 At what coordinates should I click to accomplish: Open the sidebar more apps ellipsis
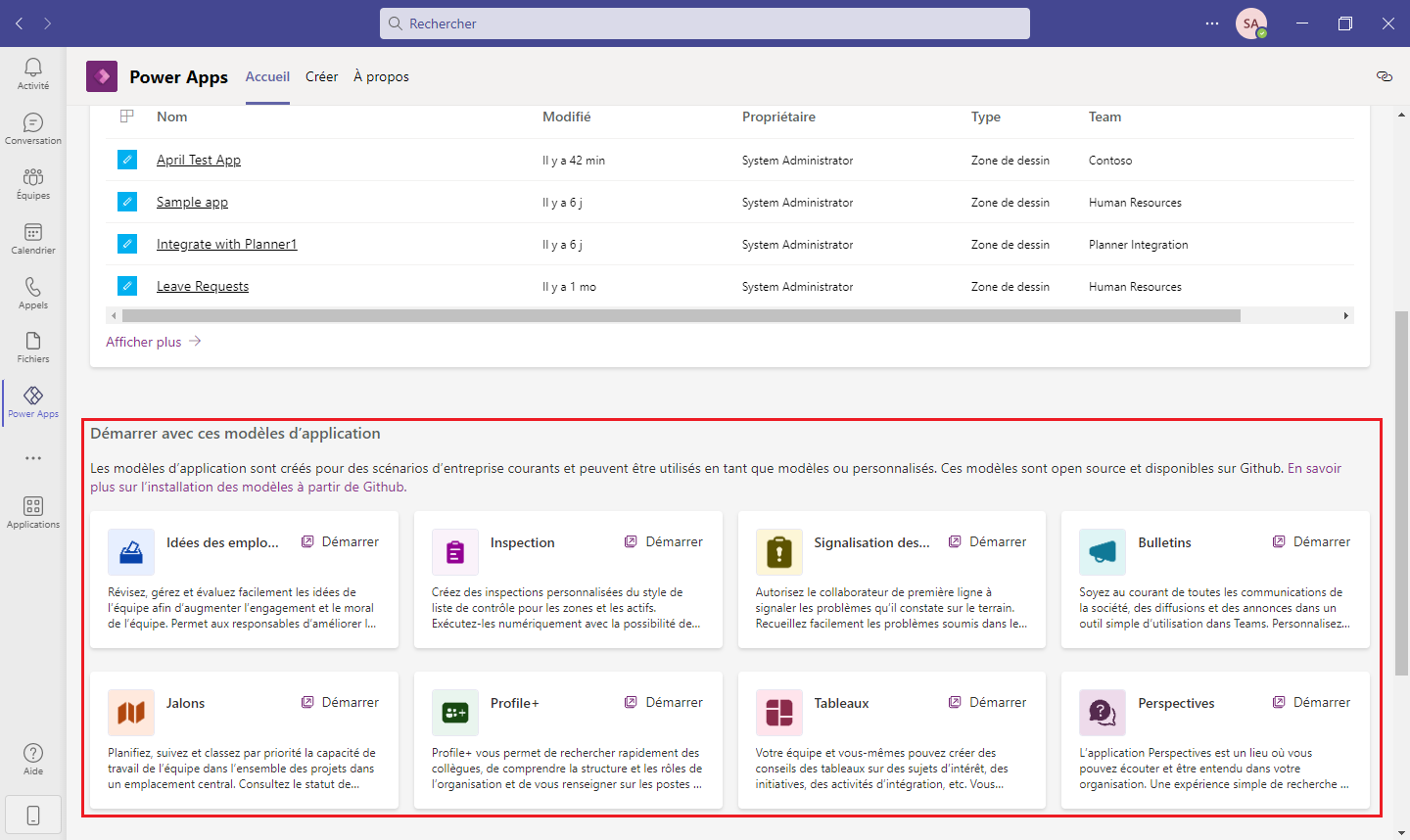33,458
